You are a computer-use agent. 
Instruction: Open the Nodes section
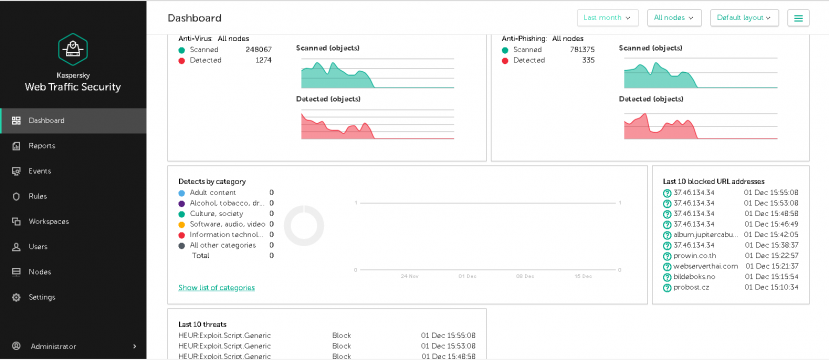[x=73, y=272]
